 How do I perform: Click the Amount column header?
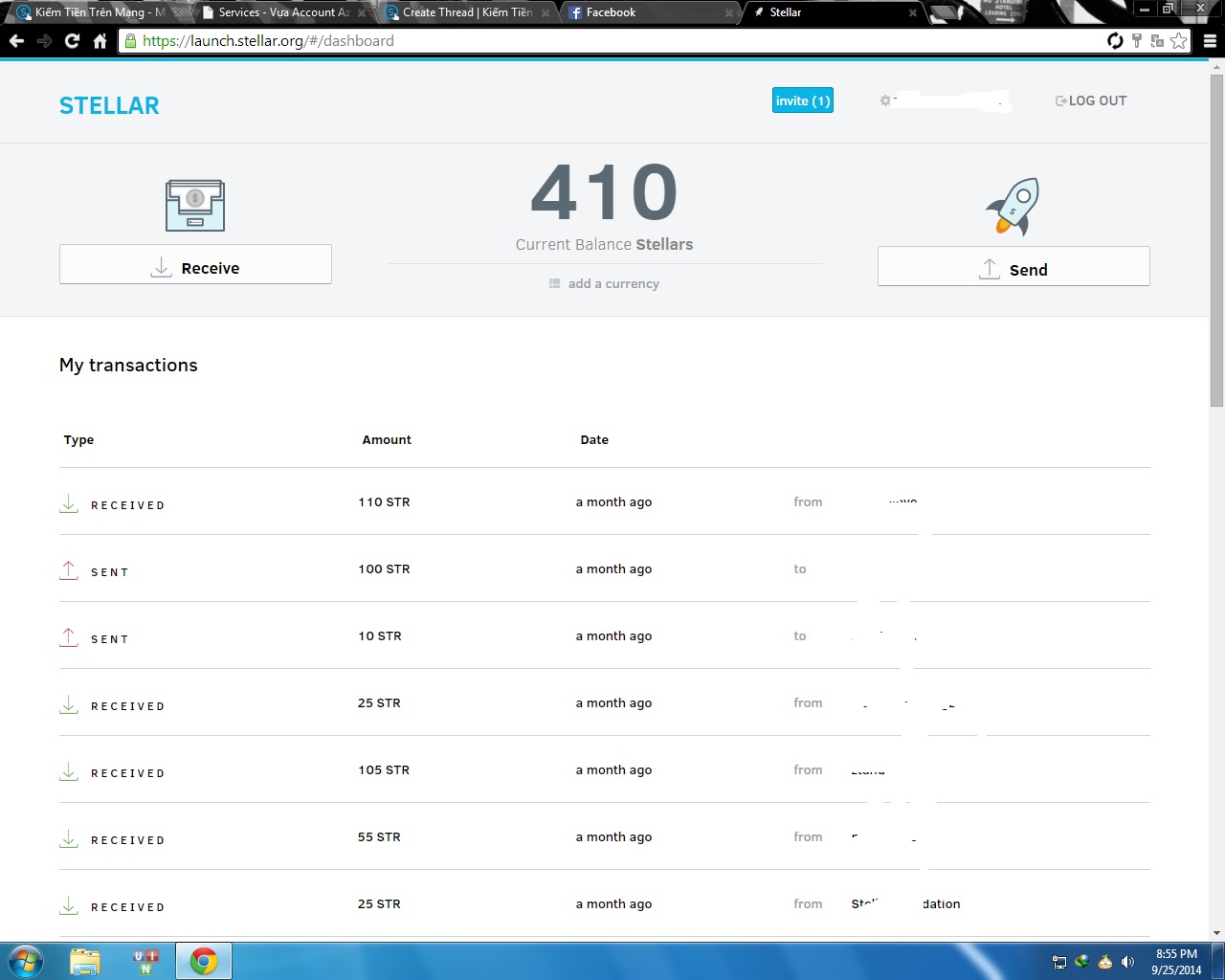pyautogui.click(x=387, y=440)
